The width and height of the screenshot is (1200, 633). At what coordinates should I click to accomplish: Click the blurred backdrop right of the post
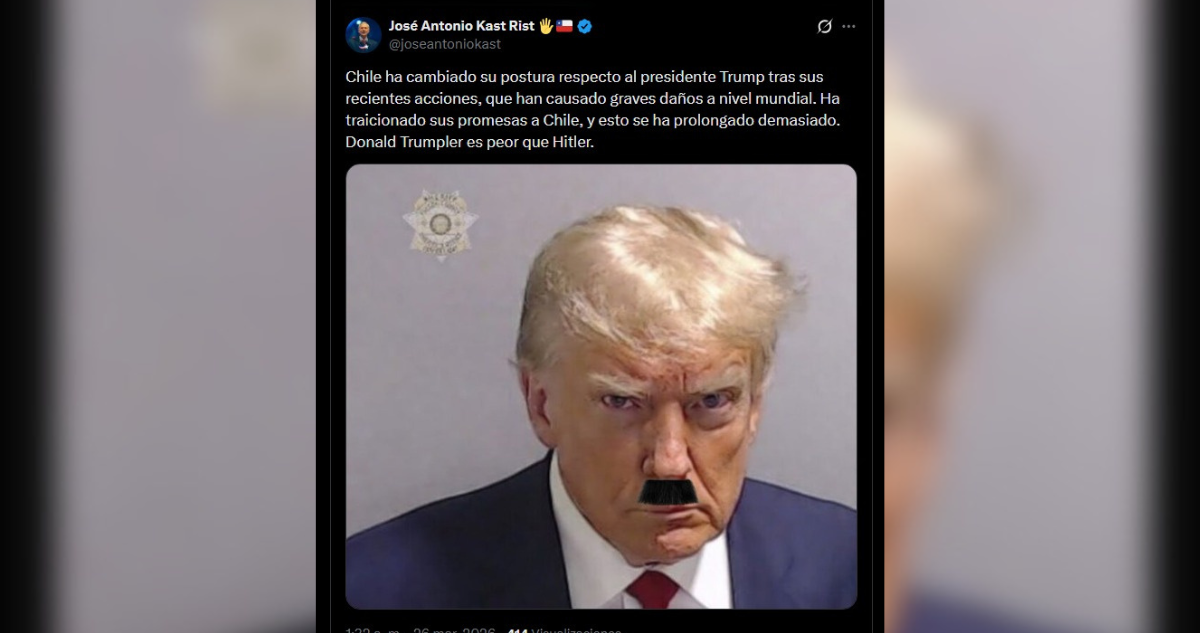pyautogui.click(x=1042, y=316)
